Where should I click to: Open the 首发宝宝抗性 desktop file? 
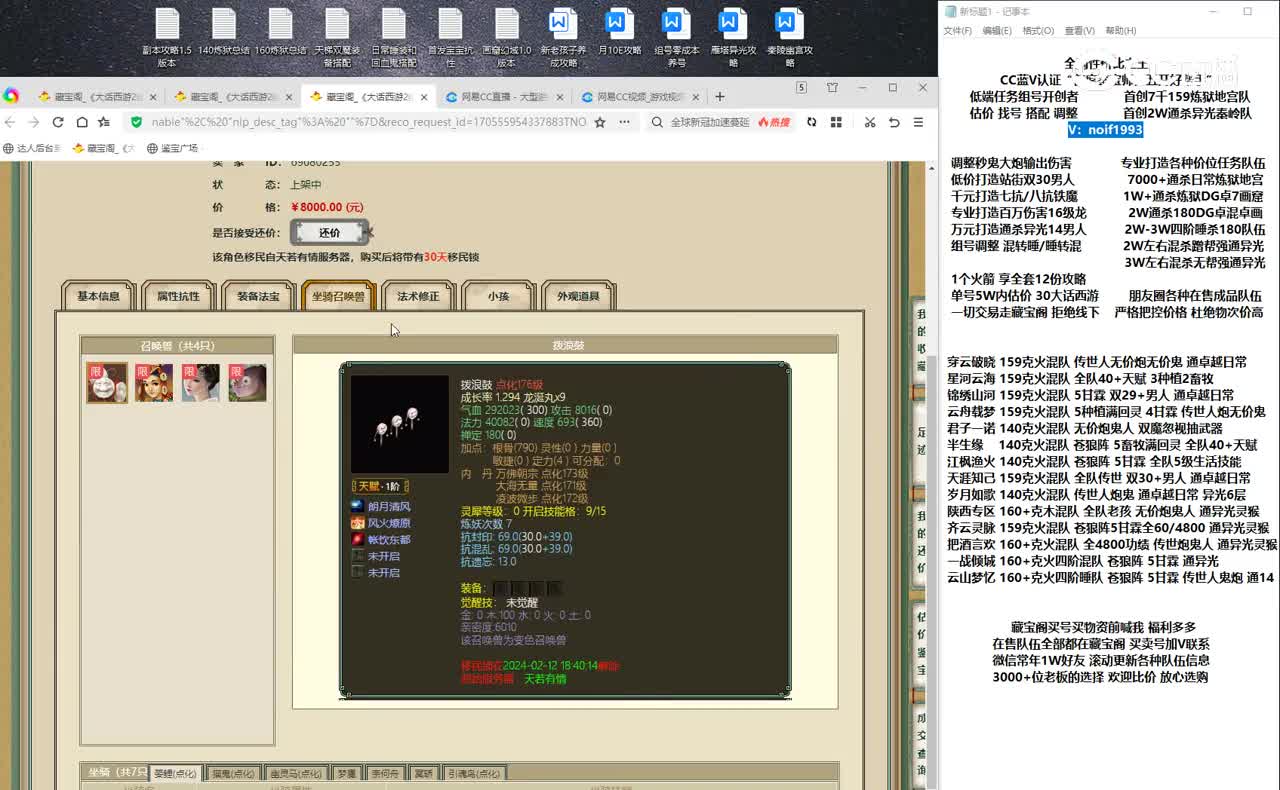pyautogui.click(x=450, y=38)
